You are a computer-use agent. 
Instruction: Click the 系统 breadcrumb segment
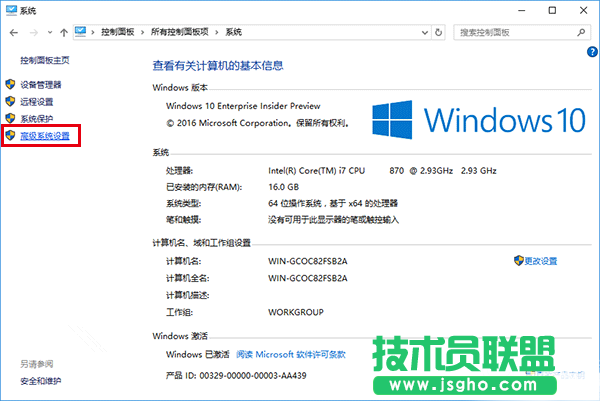[233, 32]
